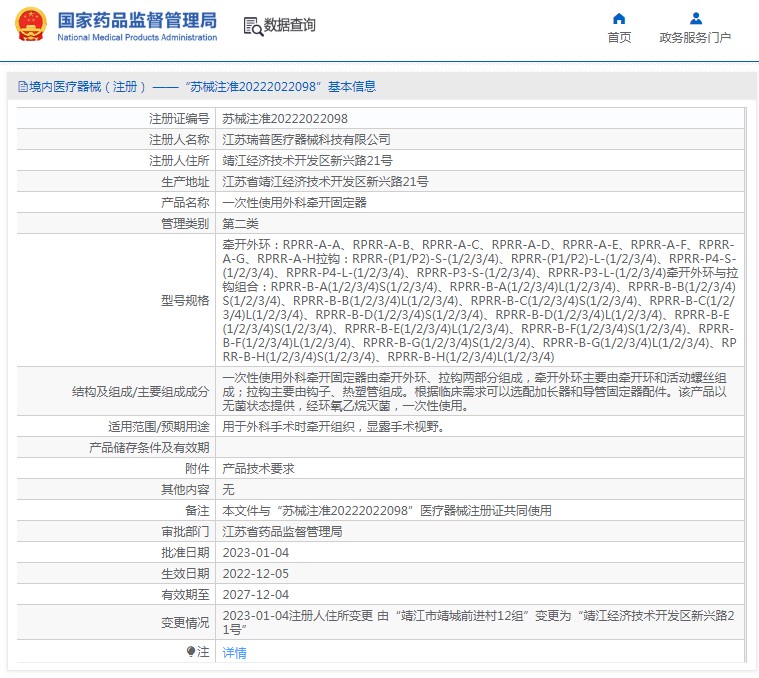
Task: Click product name 一次性使用外科牵开固定器
Action: (x=294, y=202)
